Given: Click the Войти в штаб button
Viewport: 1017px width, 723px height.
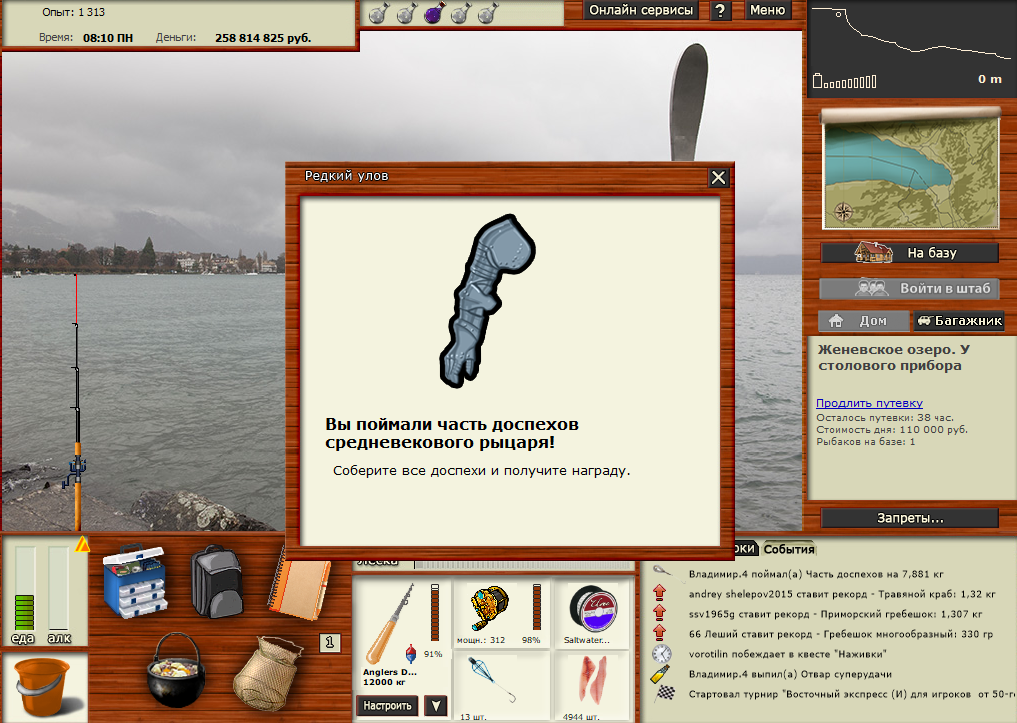Looking at the screenshot, I should click(909, 288).
